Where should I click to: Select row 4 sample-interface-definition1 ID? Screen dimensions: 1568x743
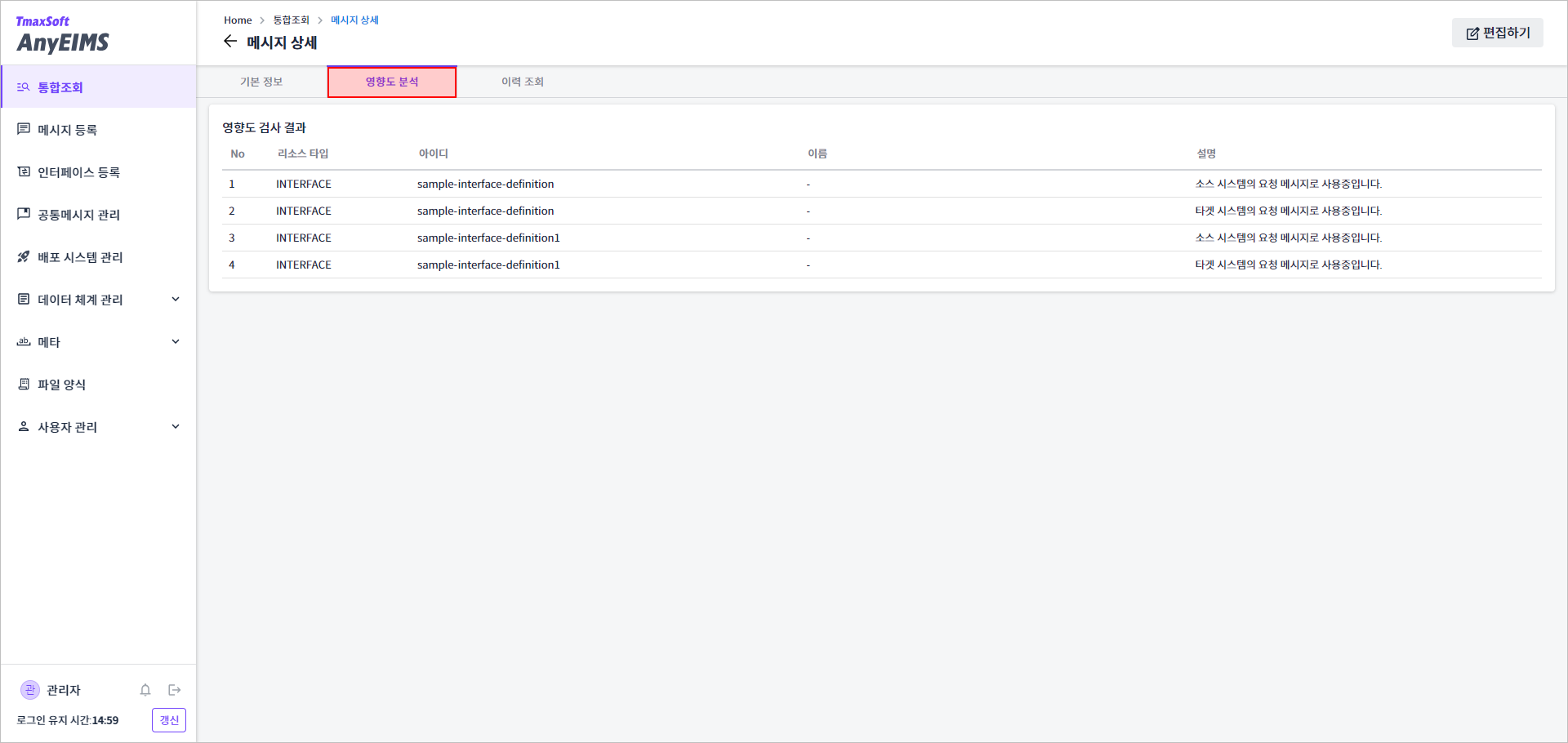[x=488, y=265]
